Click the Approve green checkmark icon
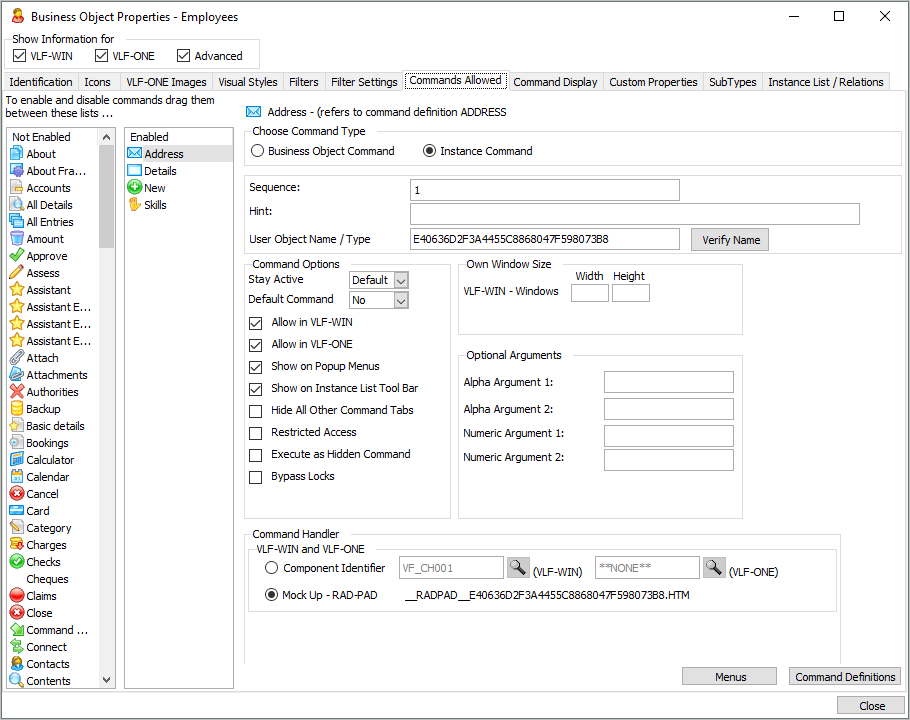The image size is (910, 720). point(17,256)
